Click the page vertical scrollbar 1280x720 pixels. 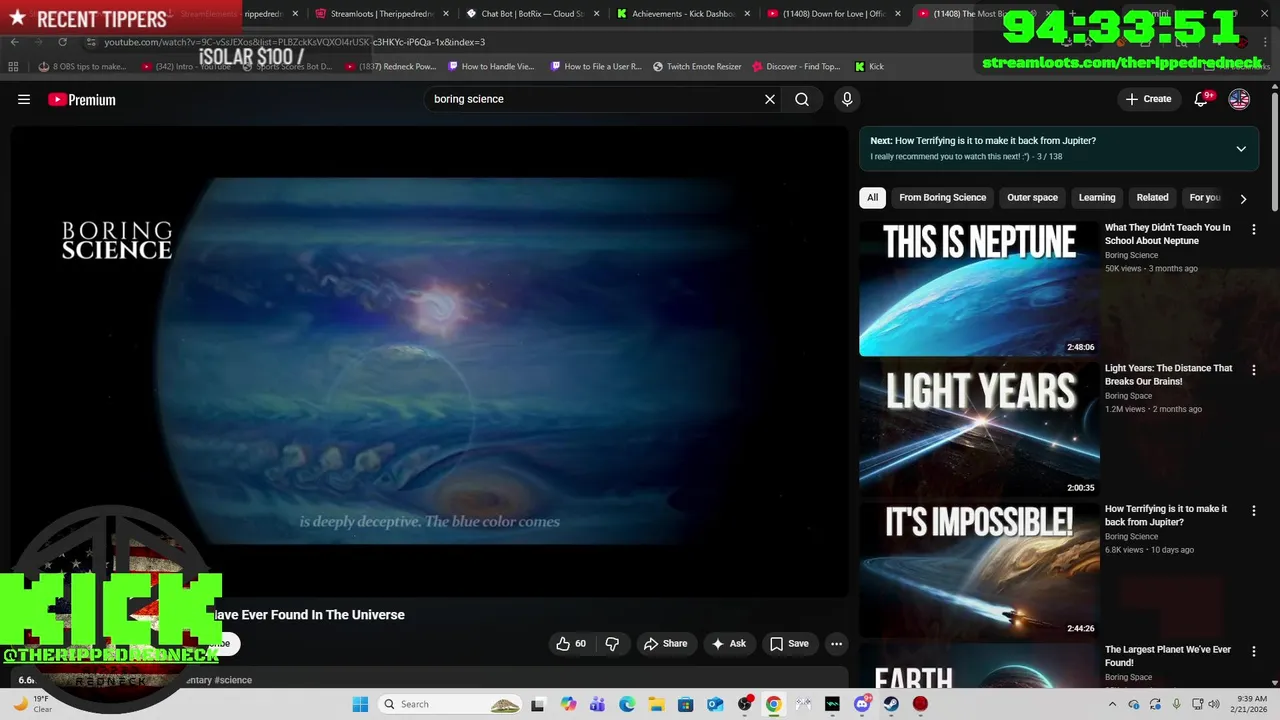click(1275, 150)
